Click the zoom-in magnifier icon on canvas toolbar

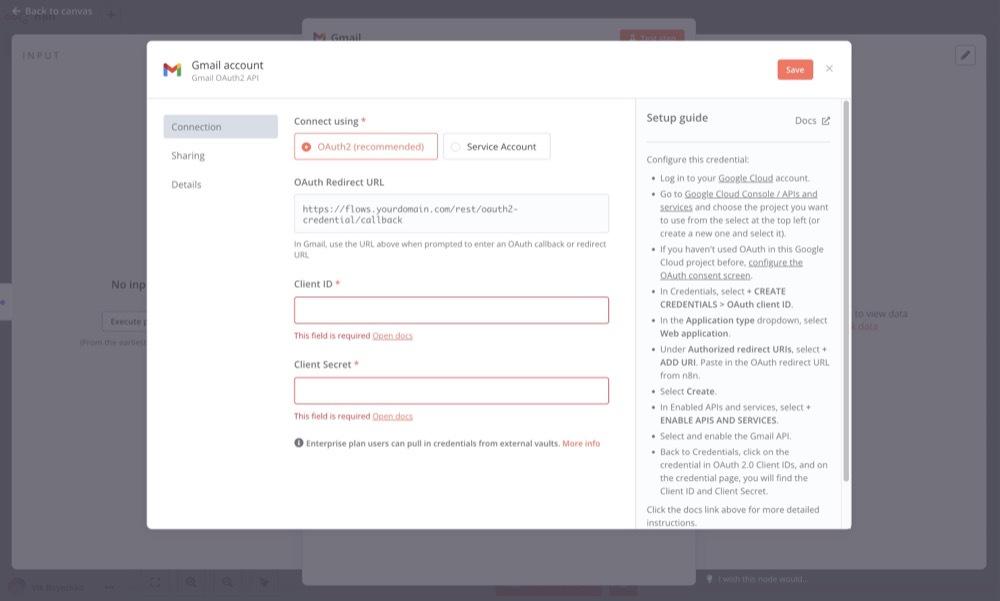(191, 582)
